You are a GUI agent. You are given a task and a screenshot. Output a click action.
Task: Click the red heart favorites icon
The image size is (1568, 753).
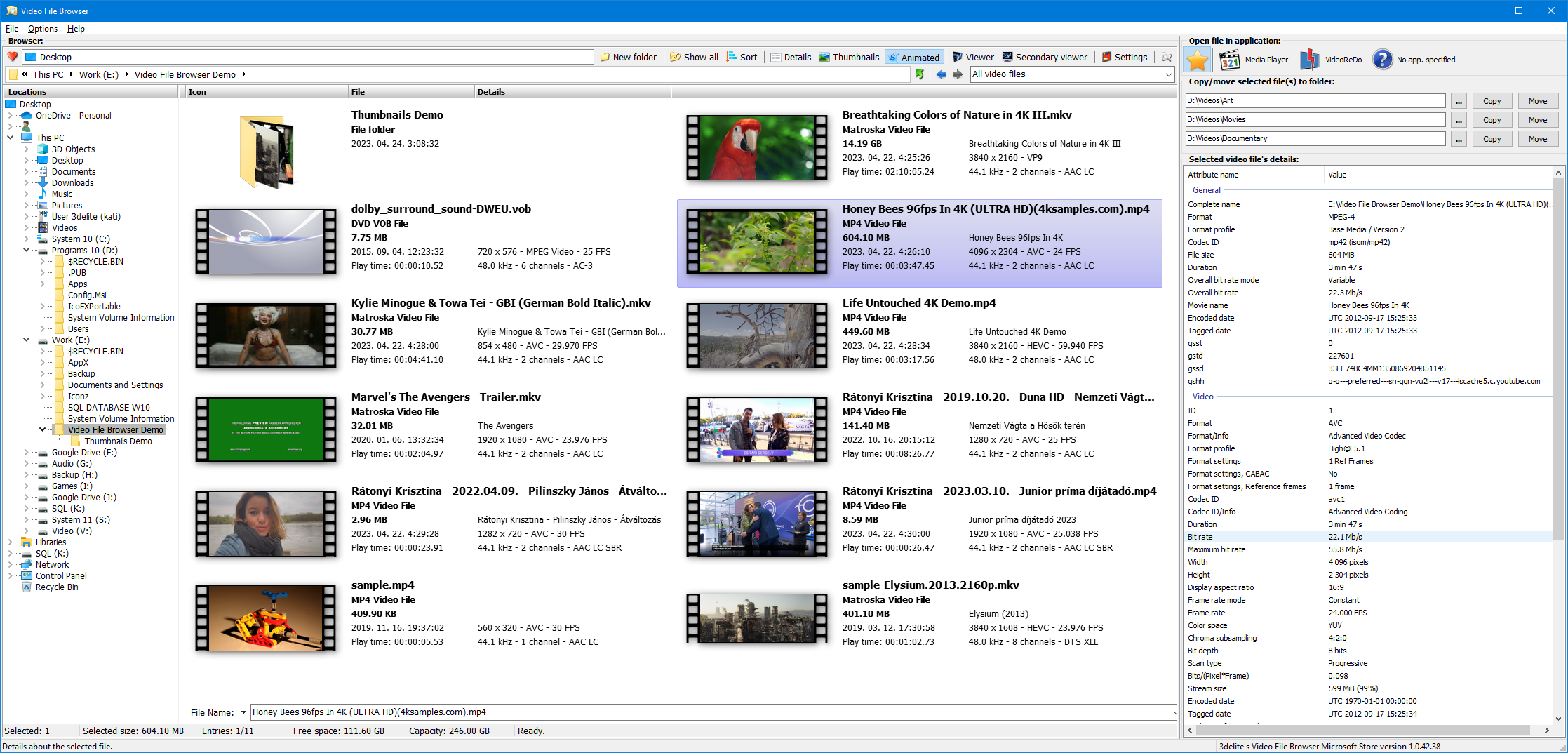pyautogui.click(x=13, y=57)
